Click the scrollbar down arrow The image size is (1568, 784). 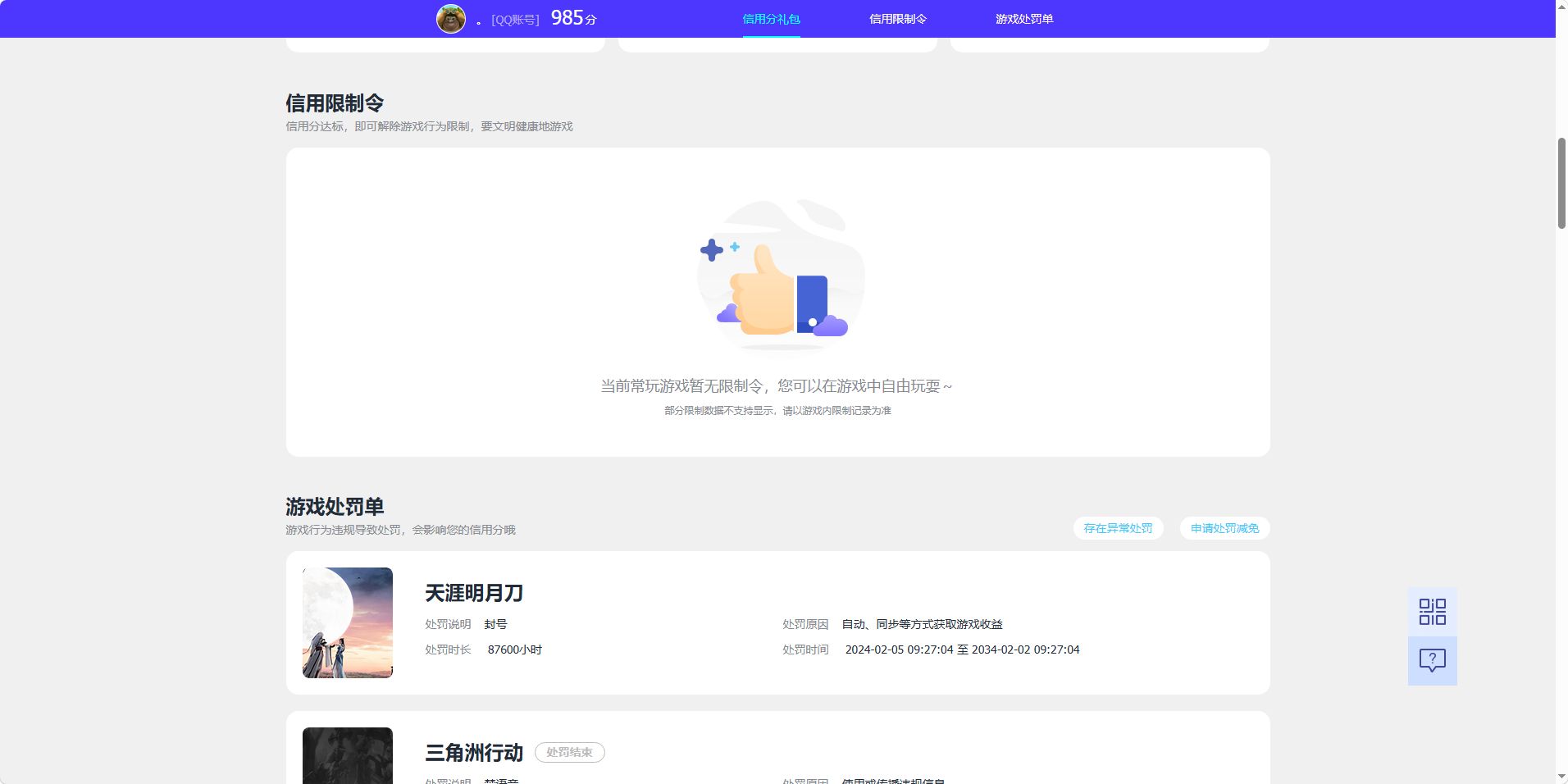click(1561, 777)
